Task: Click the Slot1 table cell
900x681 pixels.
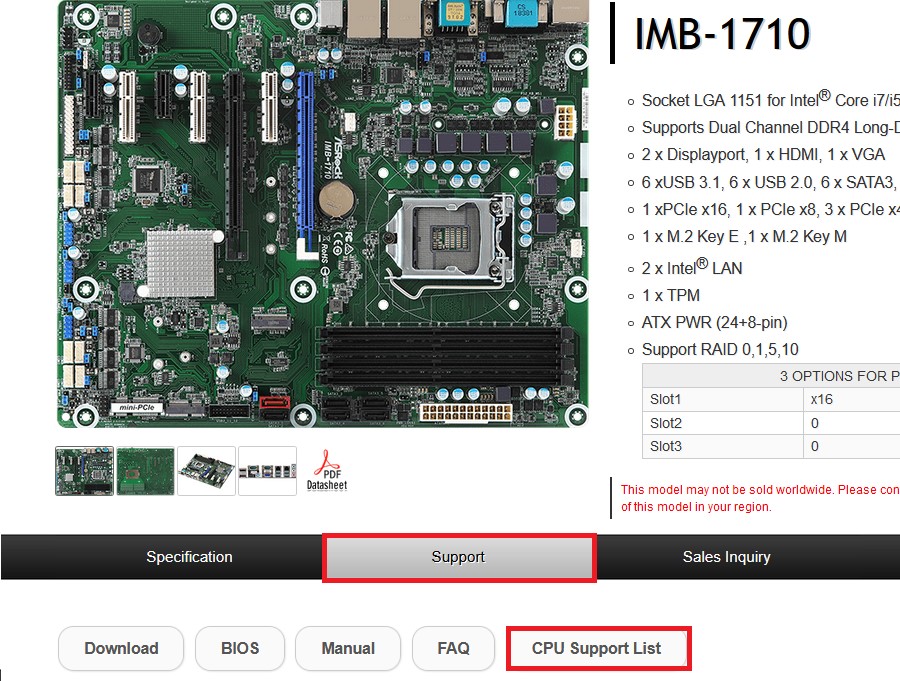Action: [x=723, y=399]
